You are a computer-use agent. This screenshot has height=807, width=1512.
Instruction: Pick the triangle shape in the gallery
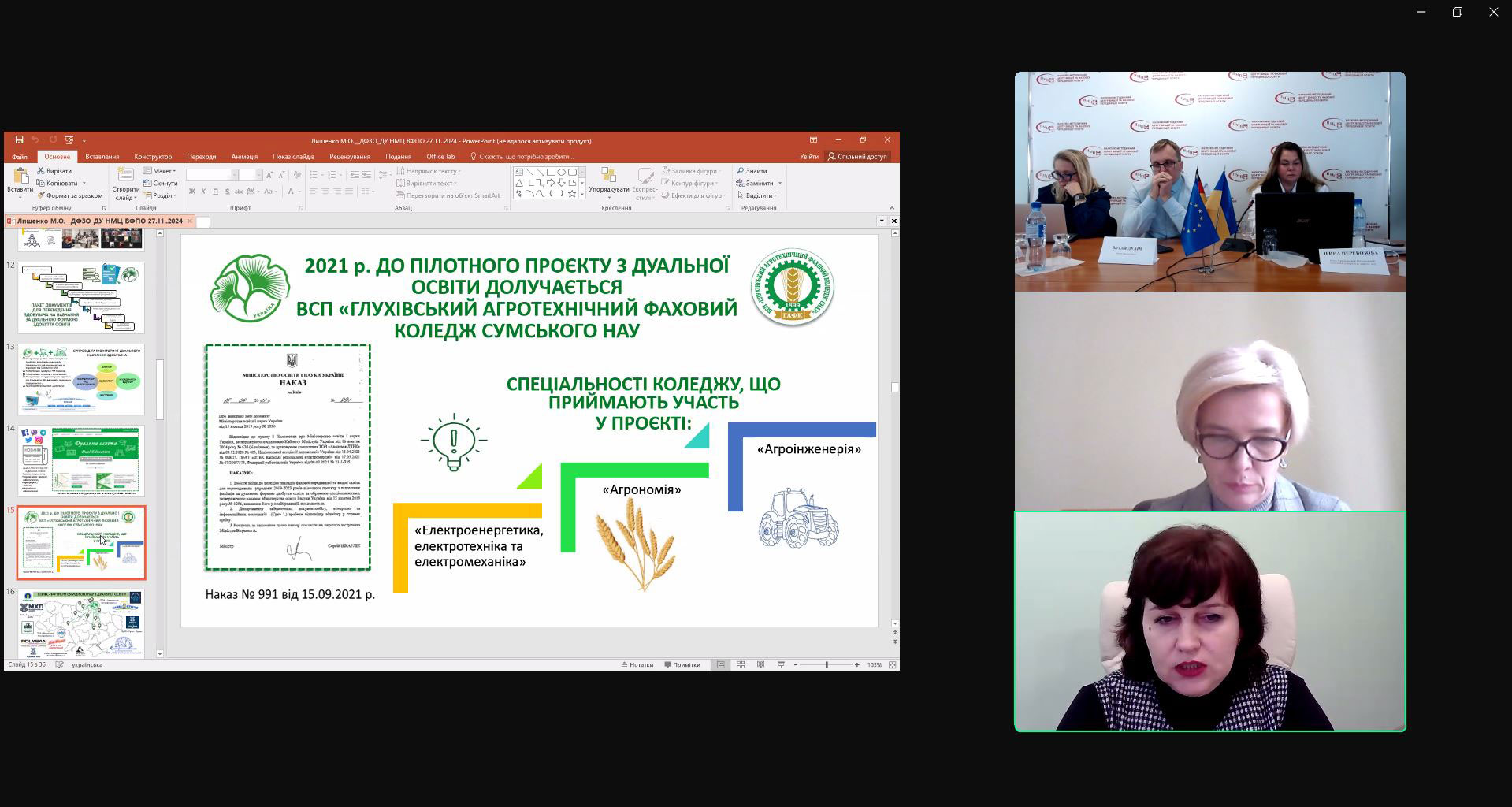click(x=519, y=183)
